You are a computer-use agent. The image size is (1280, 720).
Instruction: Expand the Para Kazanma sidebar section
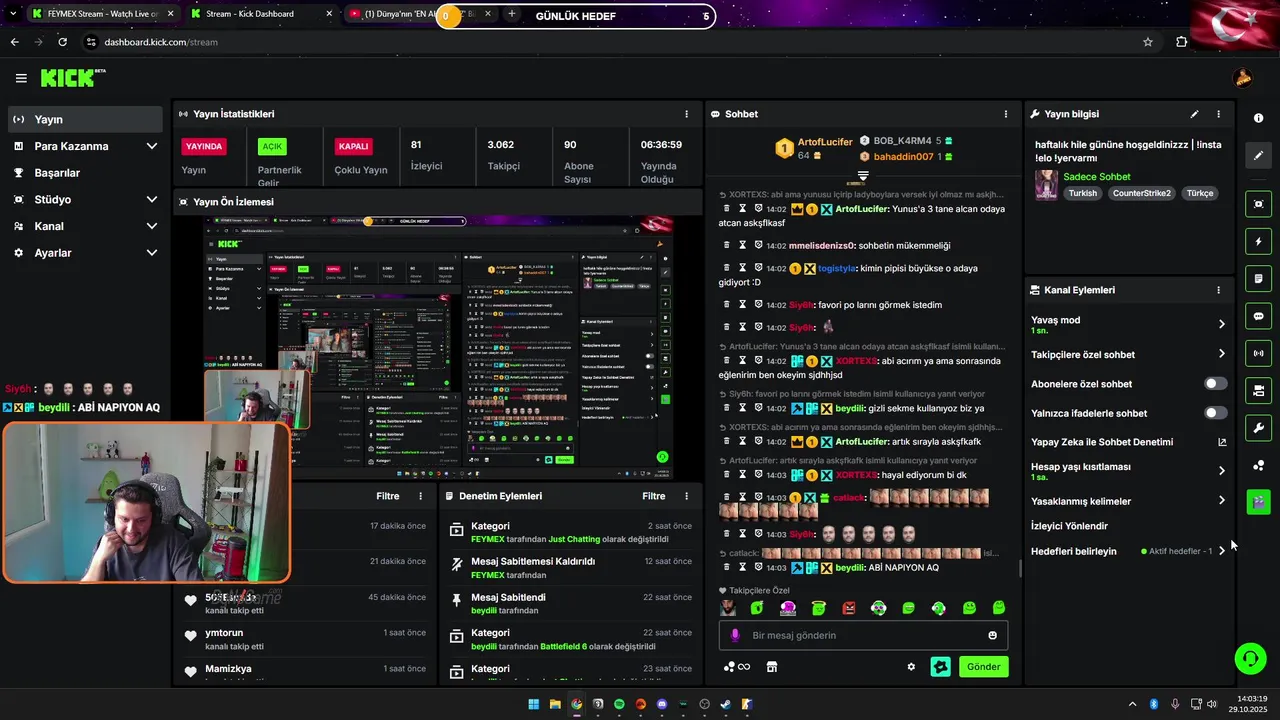[x=152, y=146]
